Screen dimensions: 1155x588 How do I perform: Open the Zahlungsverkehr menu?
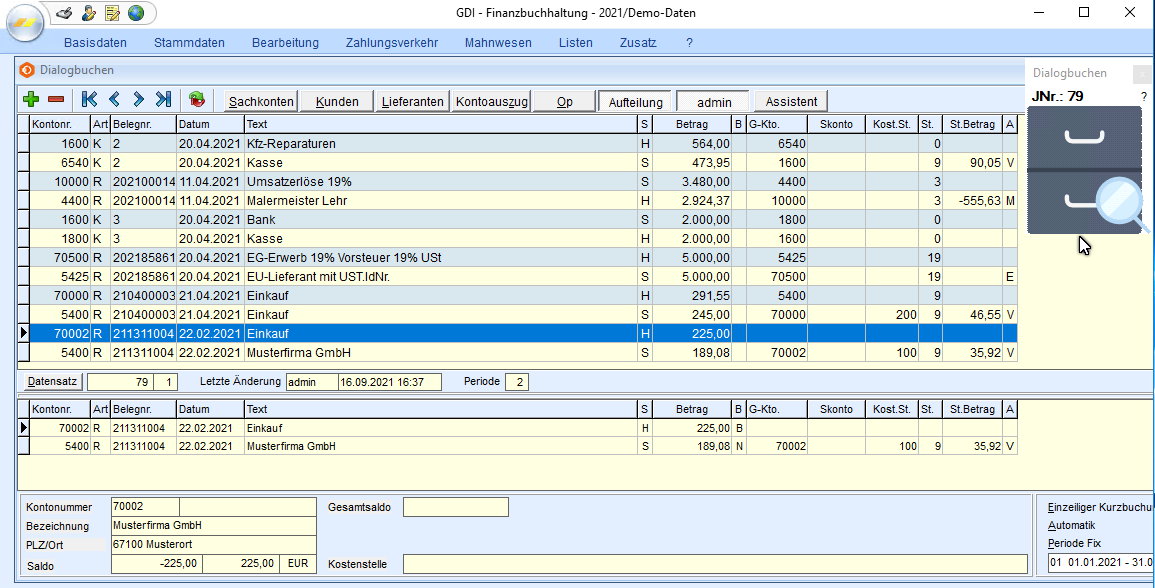tap(391, 43)
